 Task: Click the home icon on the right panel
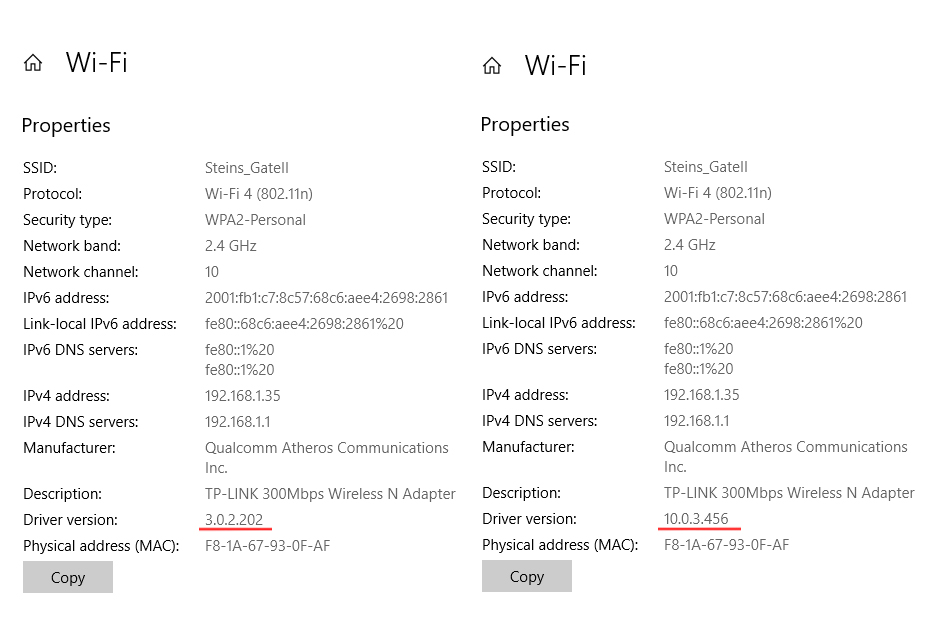[x=491, y=65]
